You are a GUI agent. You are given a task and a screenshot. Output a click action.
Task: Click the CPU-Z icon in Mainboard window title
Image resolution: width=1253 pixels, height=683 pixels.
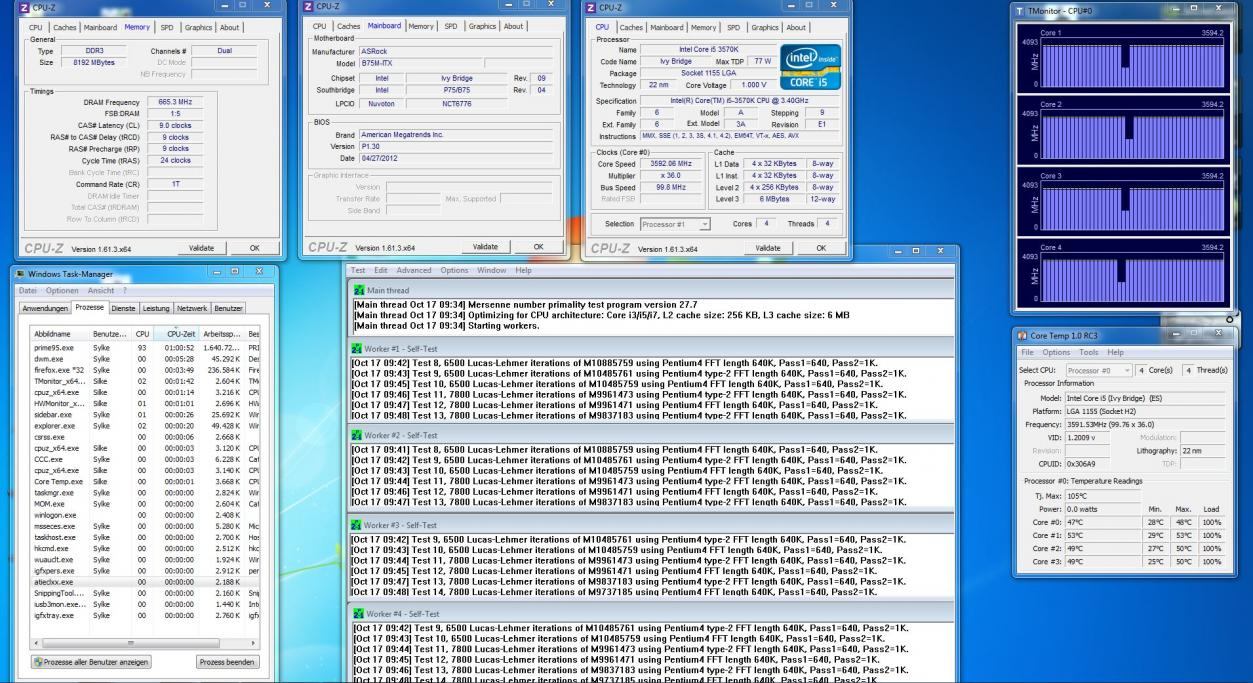(x=309, y=6)
